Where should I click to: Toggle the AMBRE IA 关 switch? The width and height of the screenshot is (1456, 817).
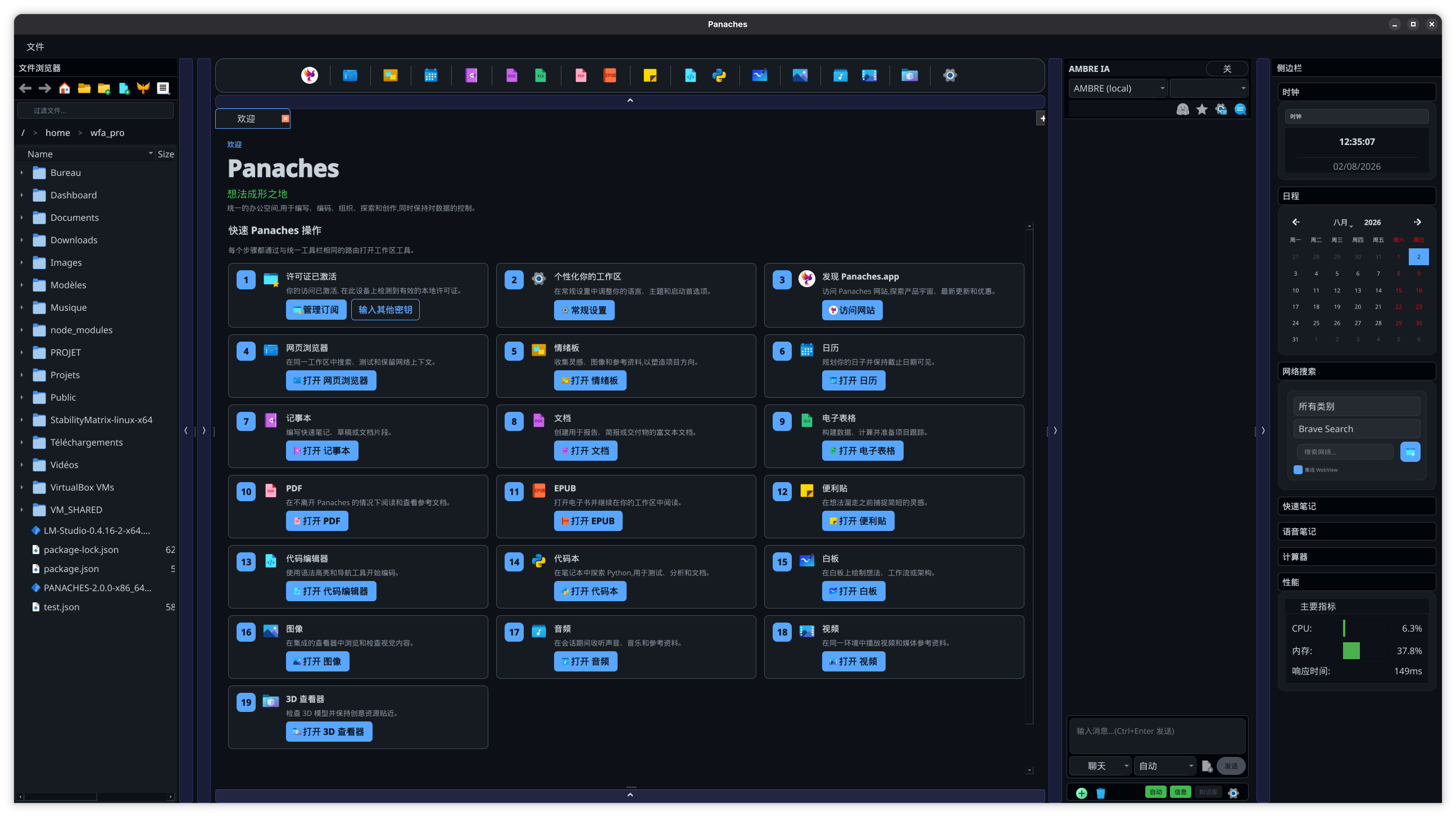coord(1227,69)
